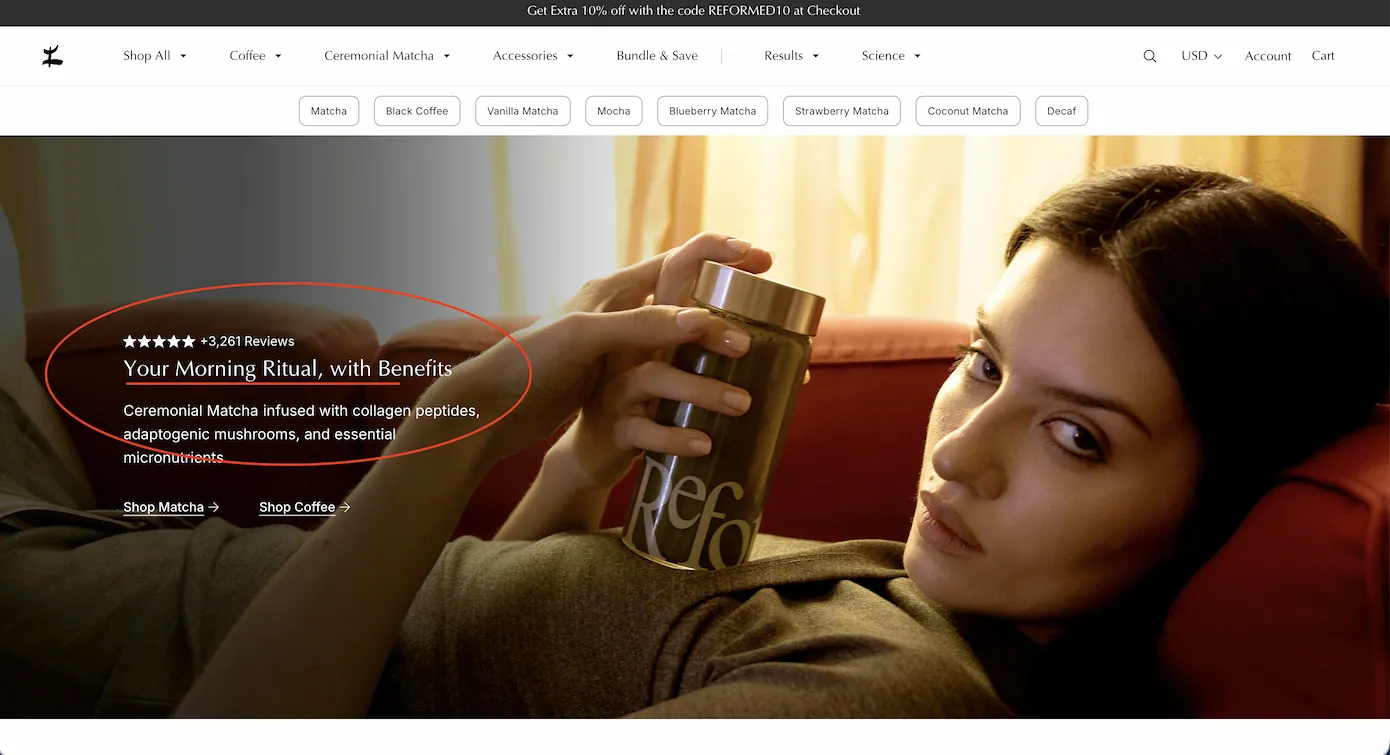Click the REFORMED10 promo announcement bar
Image resolution: width=1390 pixels, height=755 pixels.
coord(695,11)
